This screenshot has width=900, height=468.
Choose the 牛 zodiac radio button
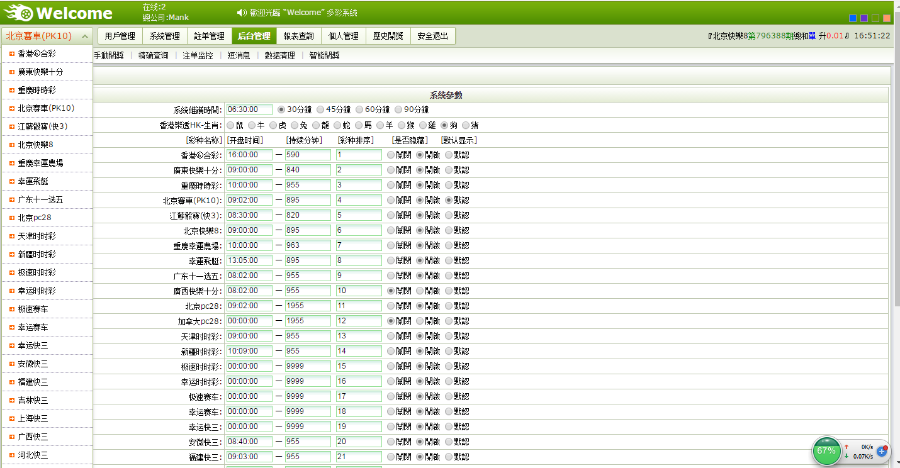pyautogui.click(x=252, y=125)
